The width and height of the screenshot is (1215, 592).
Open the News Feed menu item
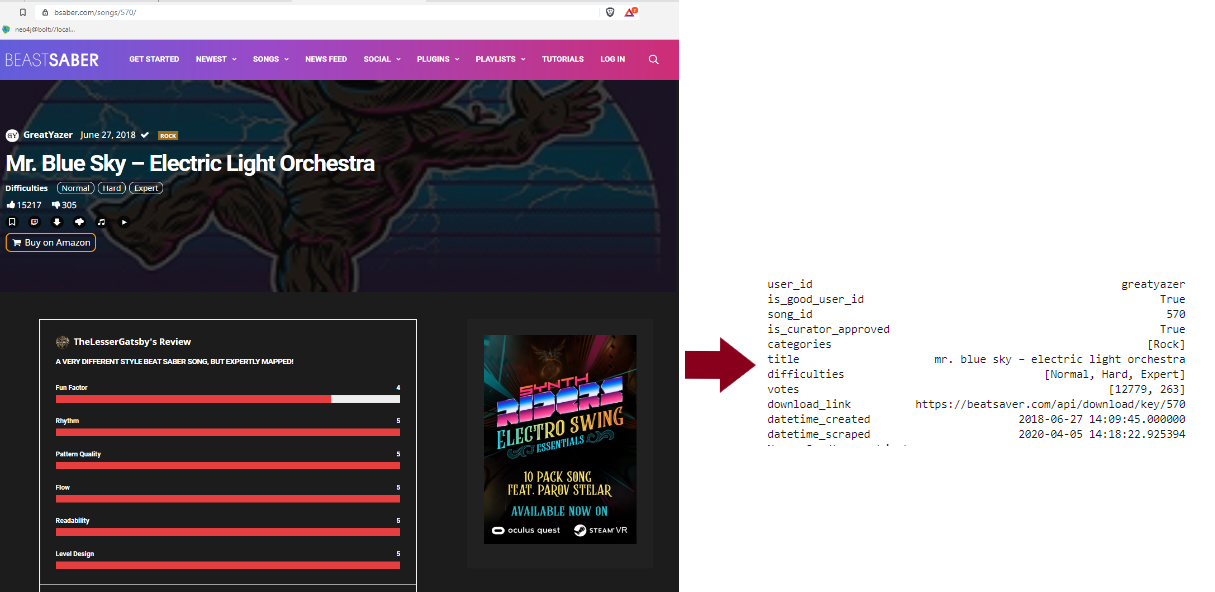pyautogui.click(x=326, y=60)
